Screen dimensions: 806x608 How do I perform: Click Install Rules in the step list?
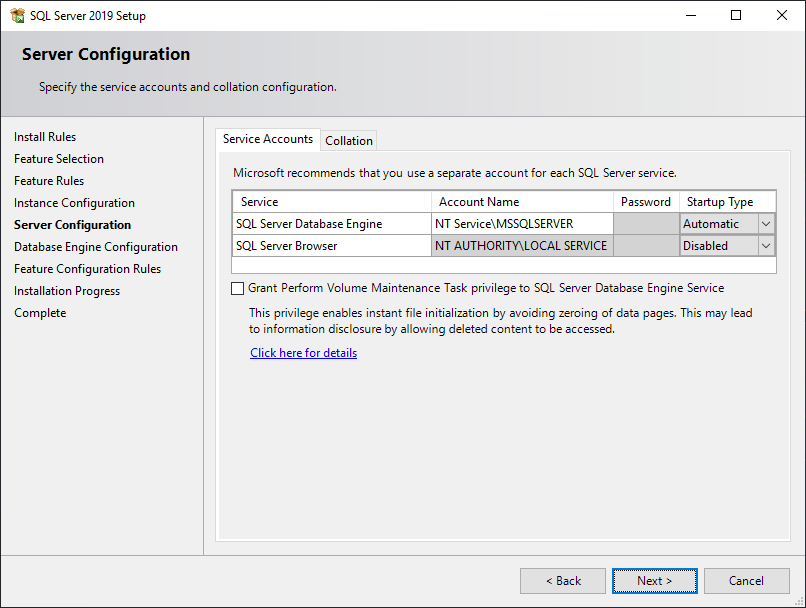click(x=45, y=137)
